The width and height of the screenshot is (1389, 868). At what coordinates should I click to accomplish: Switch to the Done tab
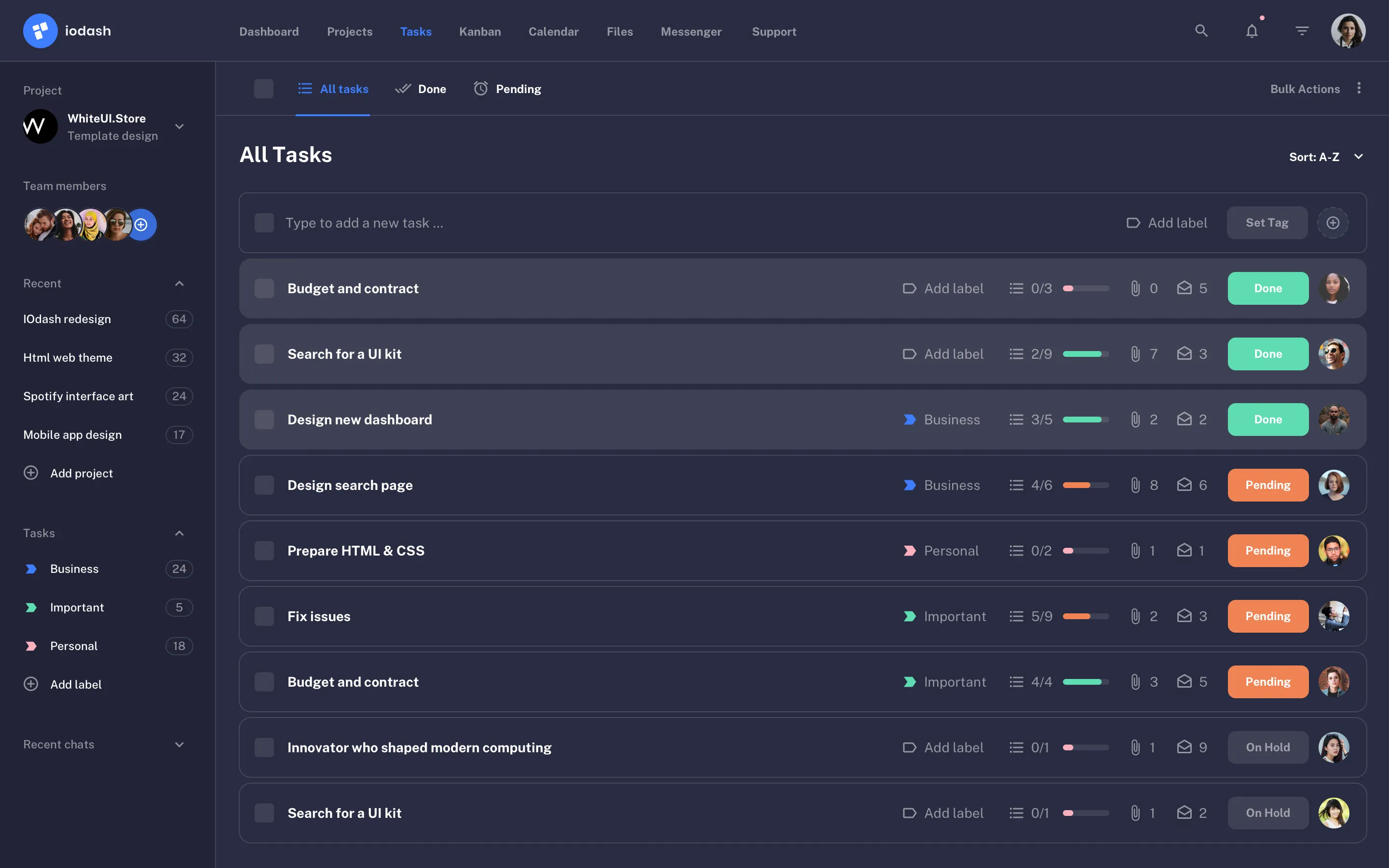(x=421, y=88)
